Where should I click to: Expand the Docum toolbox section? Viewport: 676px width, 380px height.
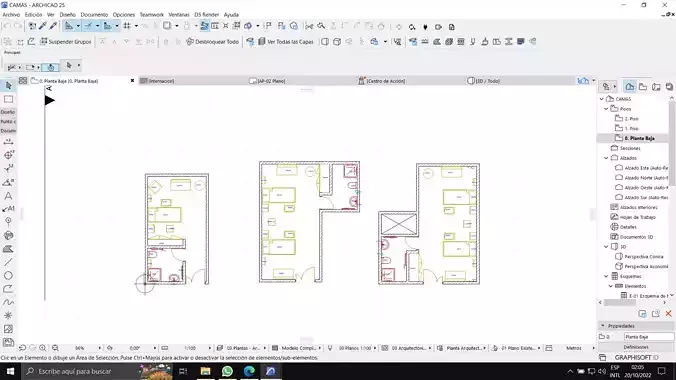pyautogui.click(x=8, y=131)
